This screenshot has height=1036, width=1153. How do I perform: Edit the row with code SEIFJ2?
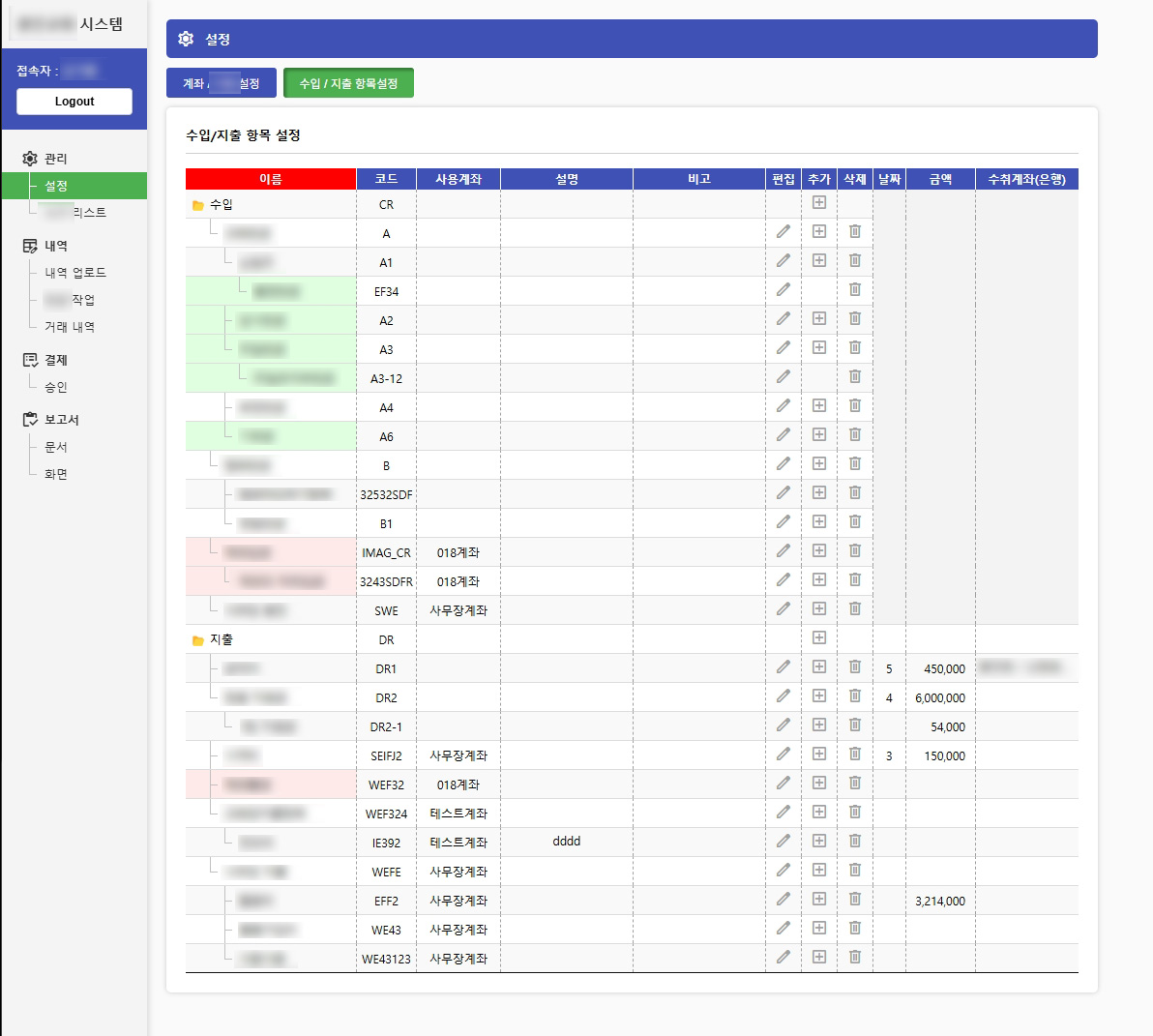[x=783, y=754]
